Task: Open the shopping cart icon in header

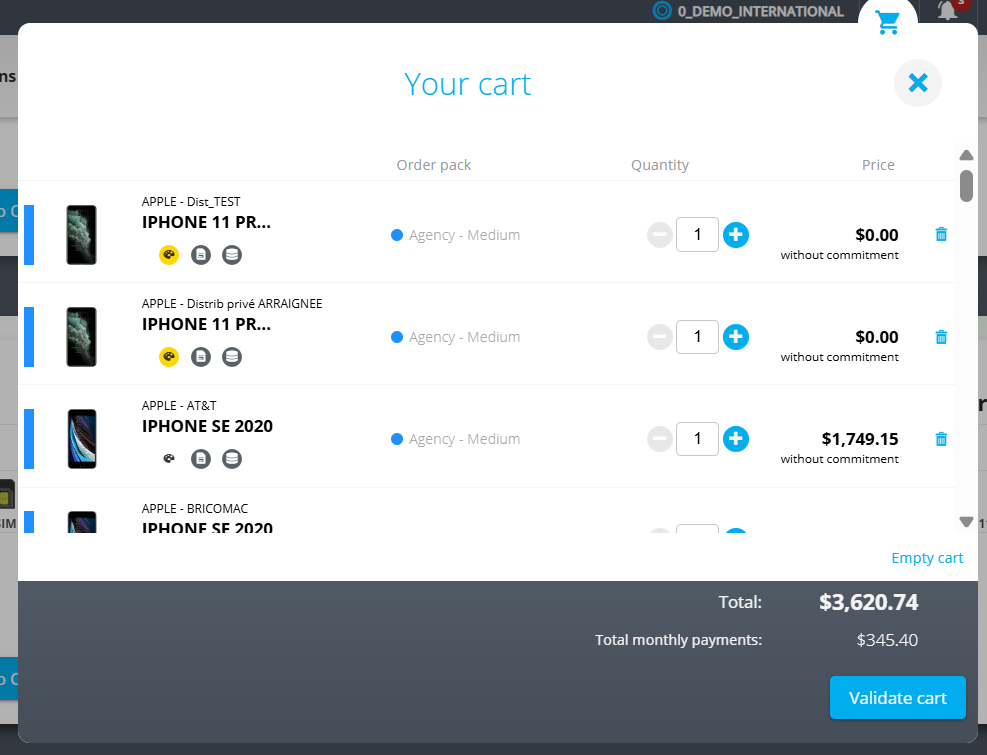Action: pos(888,23)
